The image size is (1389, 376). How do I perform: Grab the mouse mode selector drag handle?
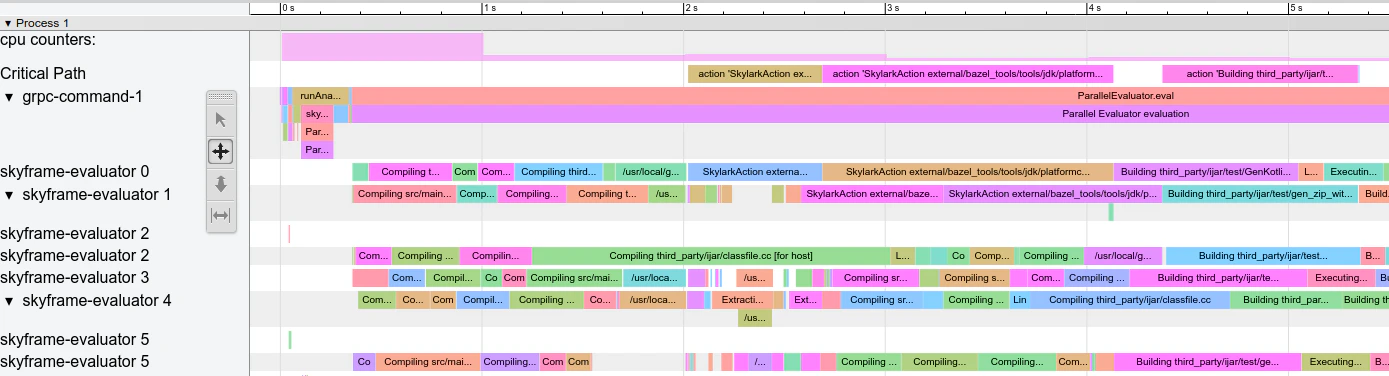coord(221,97)
